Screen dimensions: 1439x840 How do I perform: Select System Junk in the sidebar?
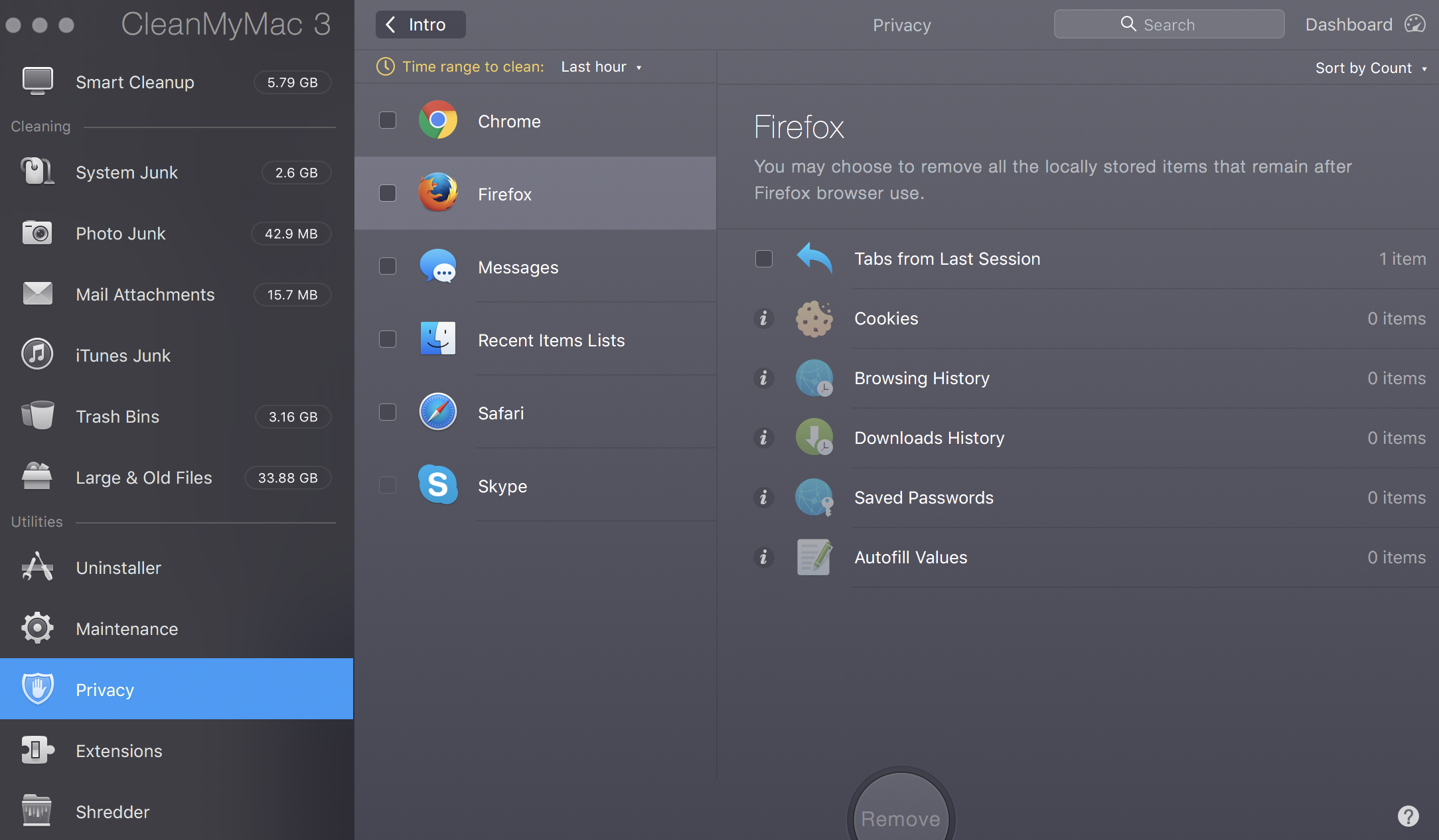177,173
